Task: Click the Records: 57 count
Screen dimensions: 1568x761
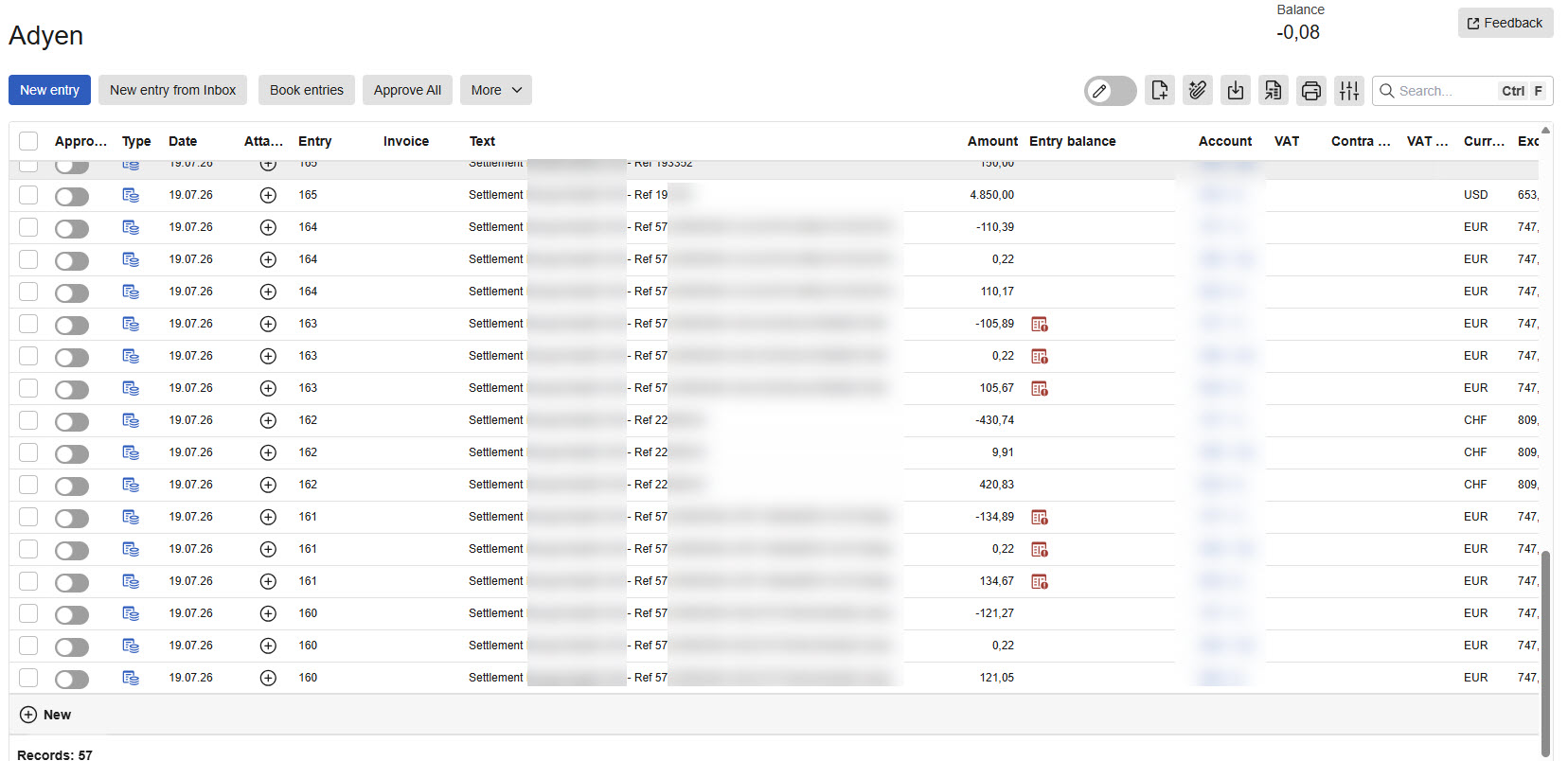Action: pos(55,754)
